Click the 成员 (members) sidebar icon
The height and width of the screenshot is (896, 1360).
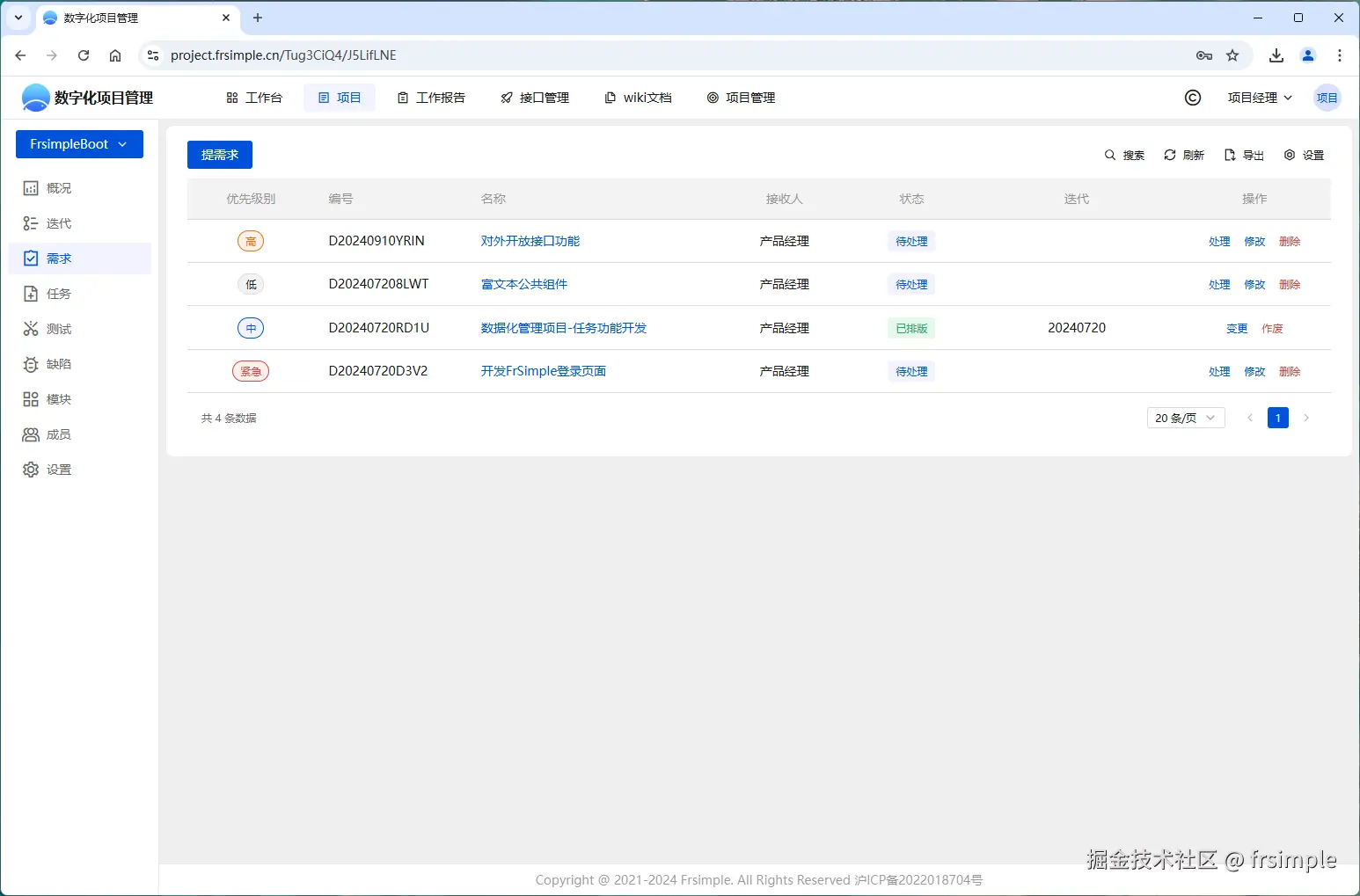pyautogui.click(x=31, y=433)
